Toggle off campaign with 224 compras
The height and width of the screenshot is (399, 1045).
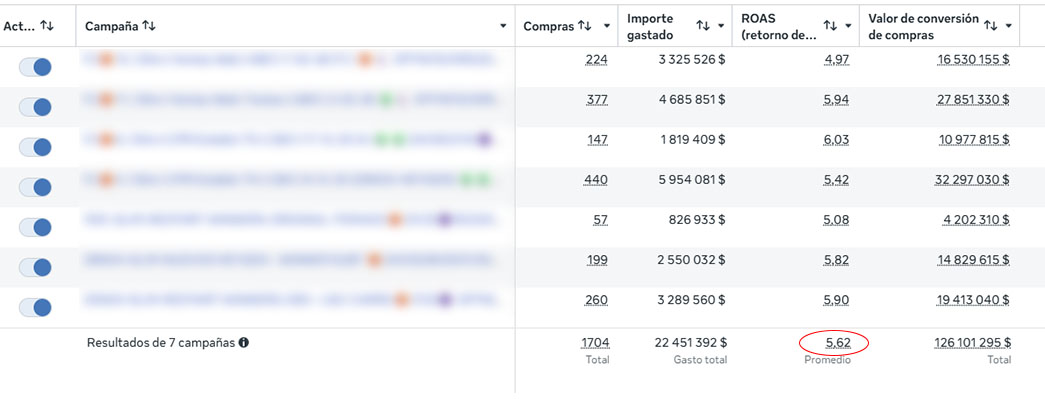[x=35, y=67]
